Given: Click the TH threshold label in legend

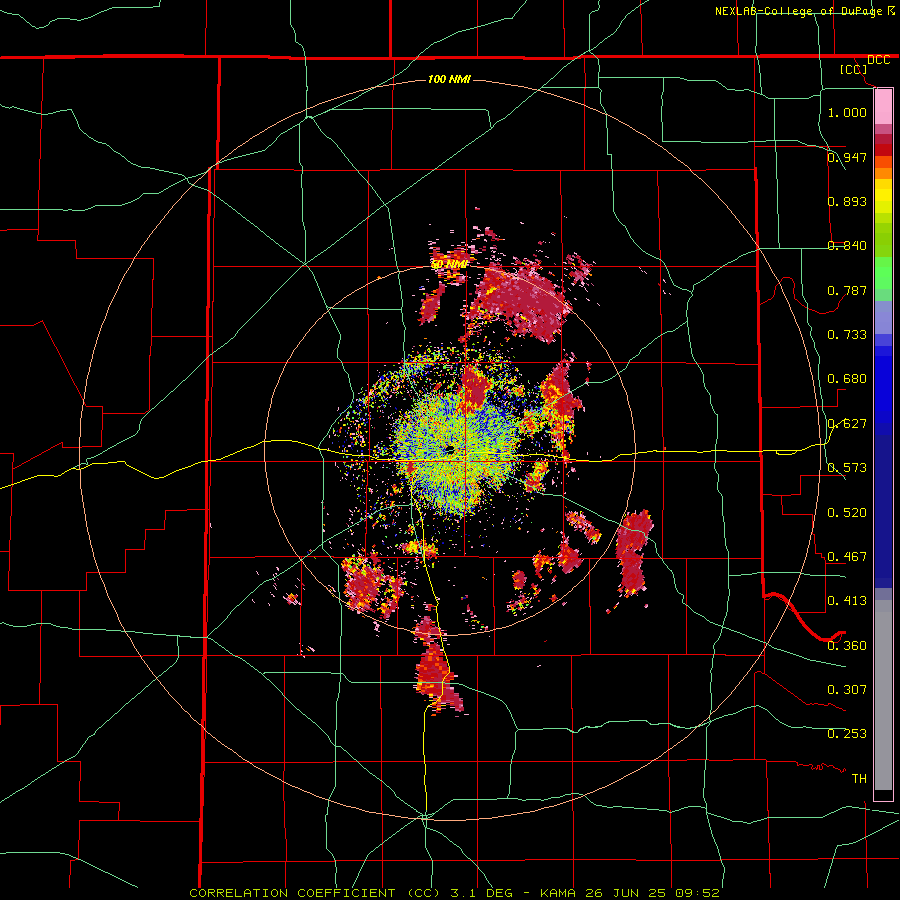Looking at the screenshot, I should click(859, 779).
